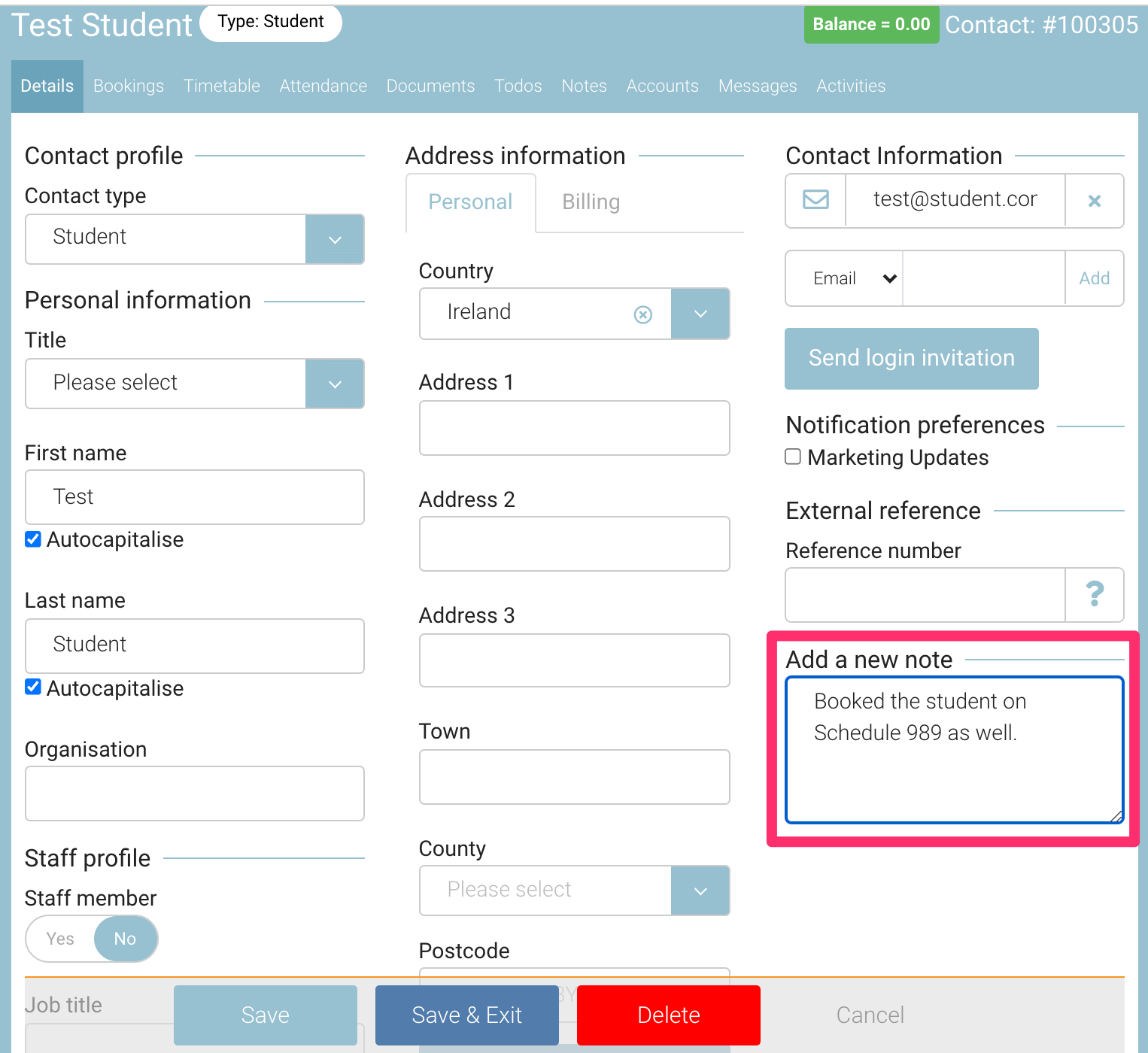
Task: Toggle first name Autocapitalise checkbox
Action: tap(33, 539)
